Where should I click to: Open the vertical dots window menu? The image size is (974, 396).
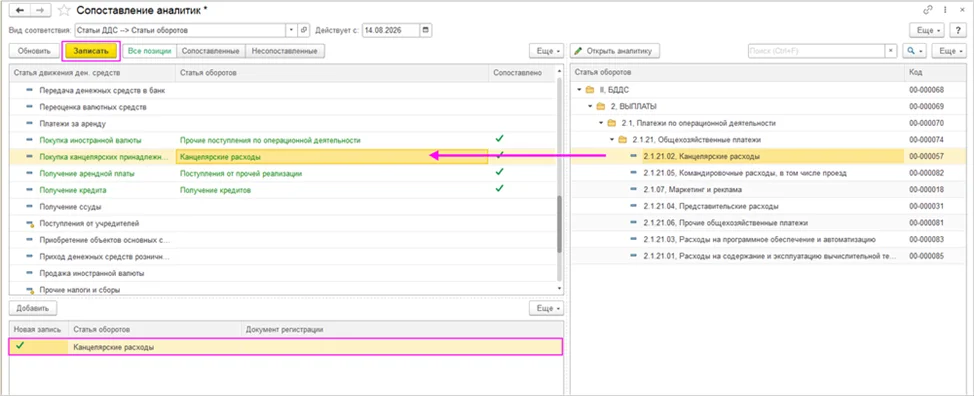[945, 11]
